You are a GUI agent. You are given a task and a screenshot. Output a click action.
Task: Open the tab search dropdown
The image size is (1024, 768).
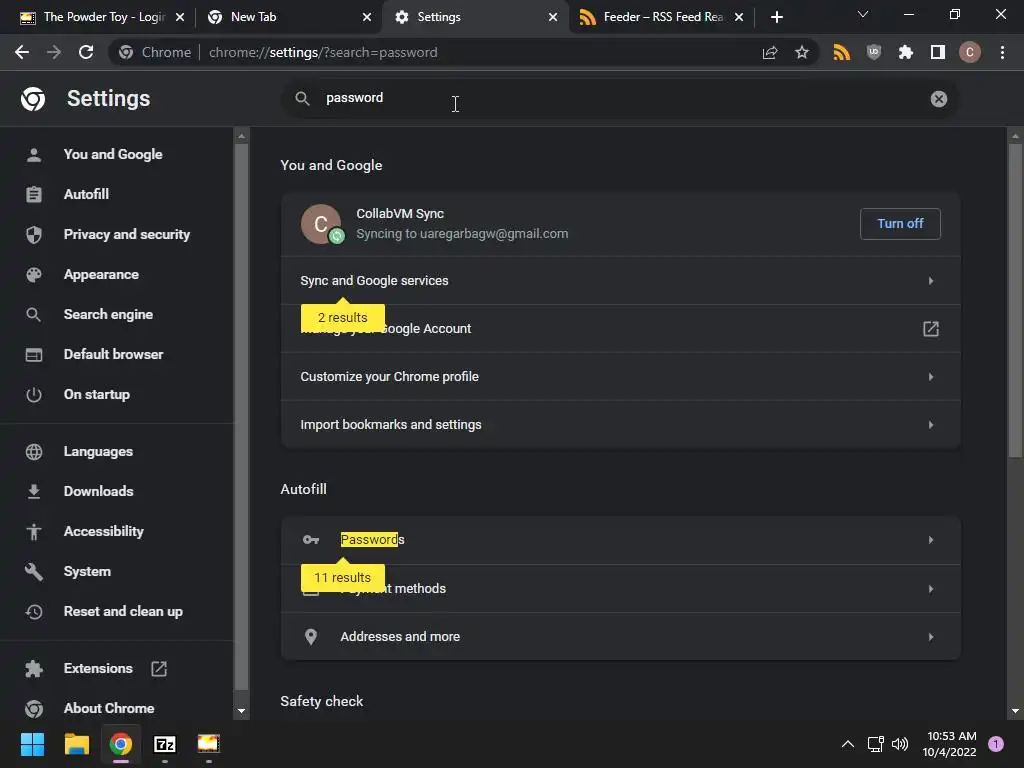point(863,14)
